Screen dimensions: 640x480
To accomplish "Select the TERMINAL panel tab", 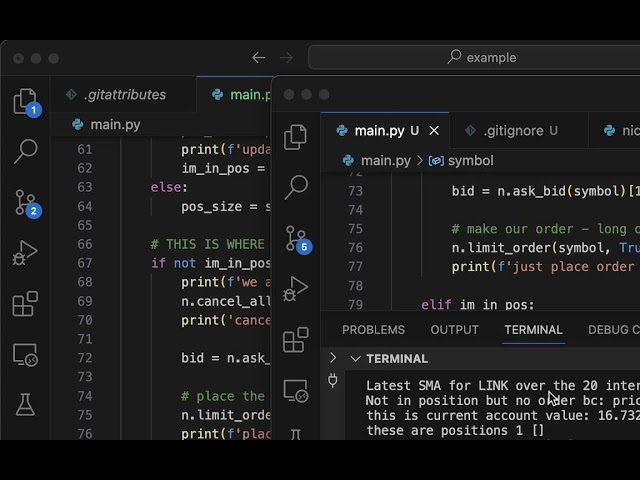I will tap(533, 330).
